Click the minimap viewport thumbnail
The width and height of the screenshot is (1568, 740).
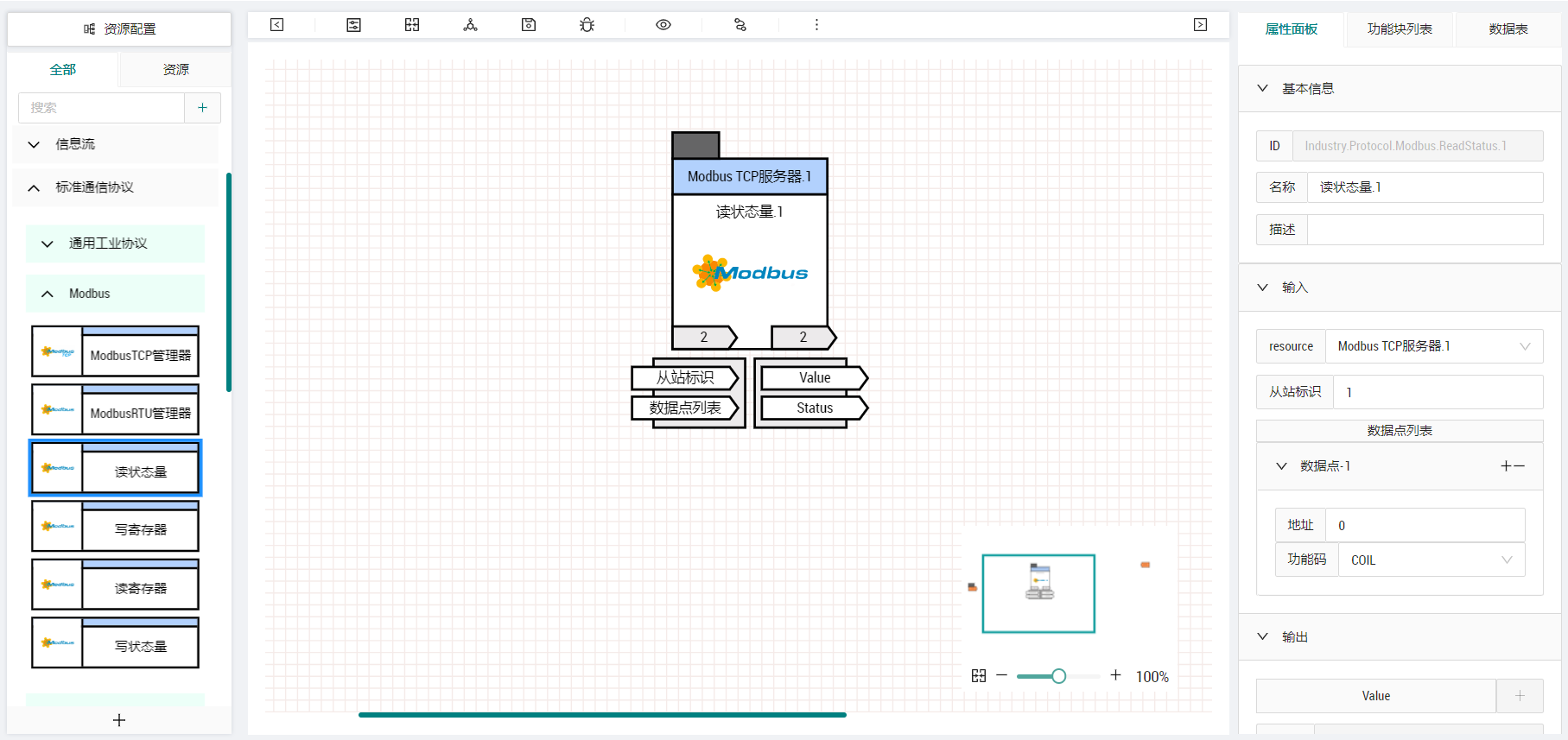tap(1038, 594)
